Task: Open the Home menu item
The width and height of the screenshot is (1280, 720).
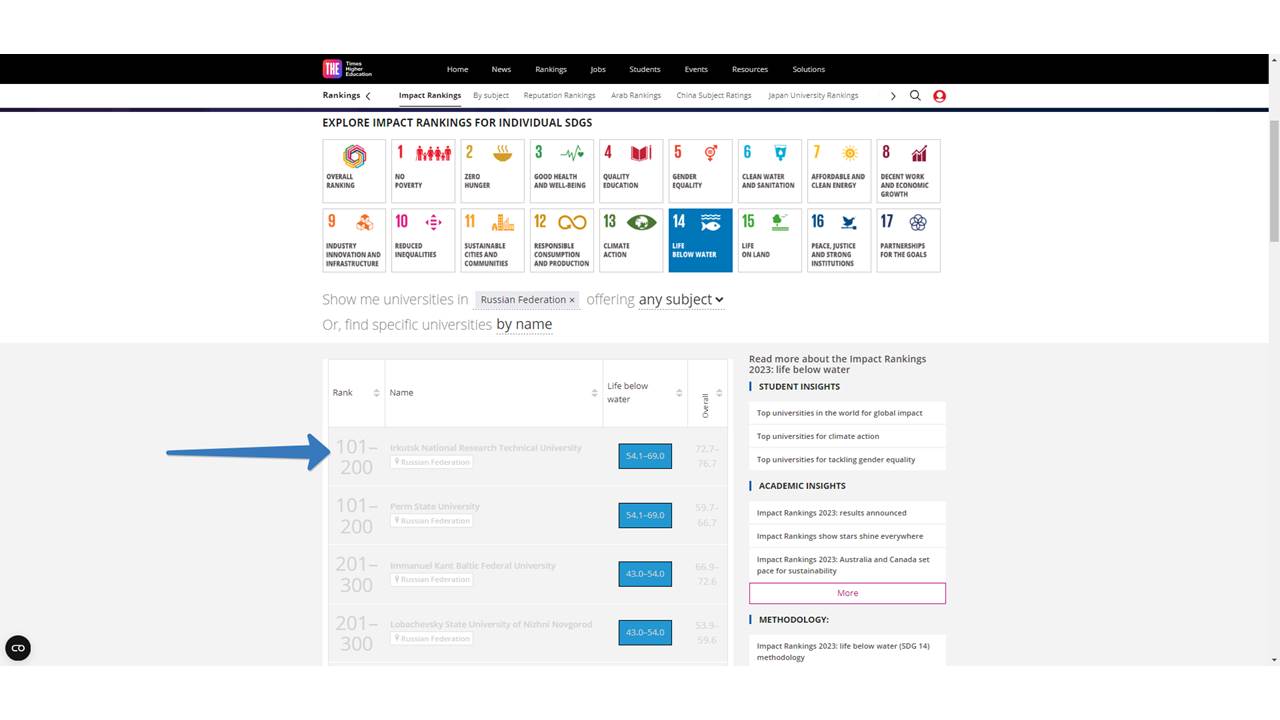Action: 457,69
